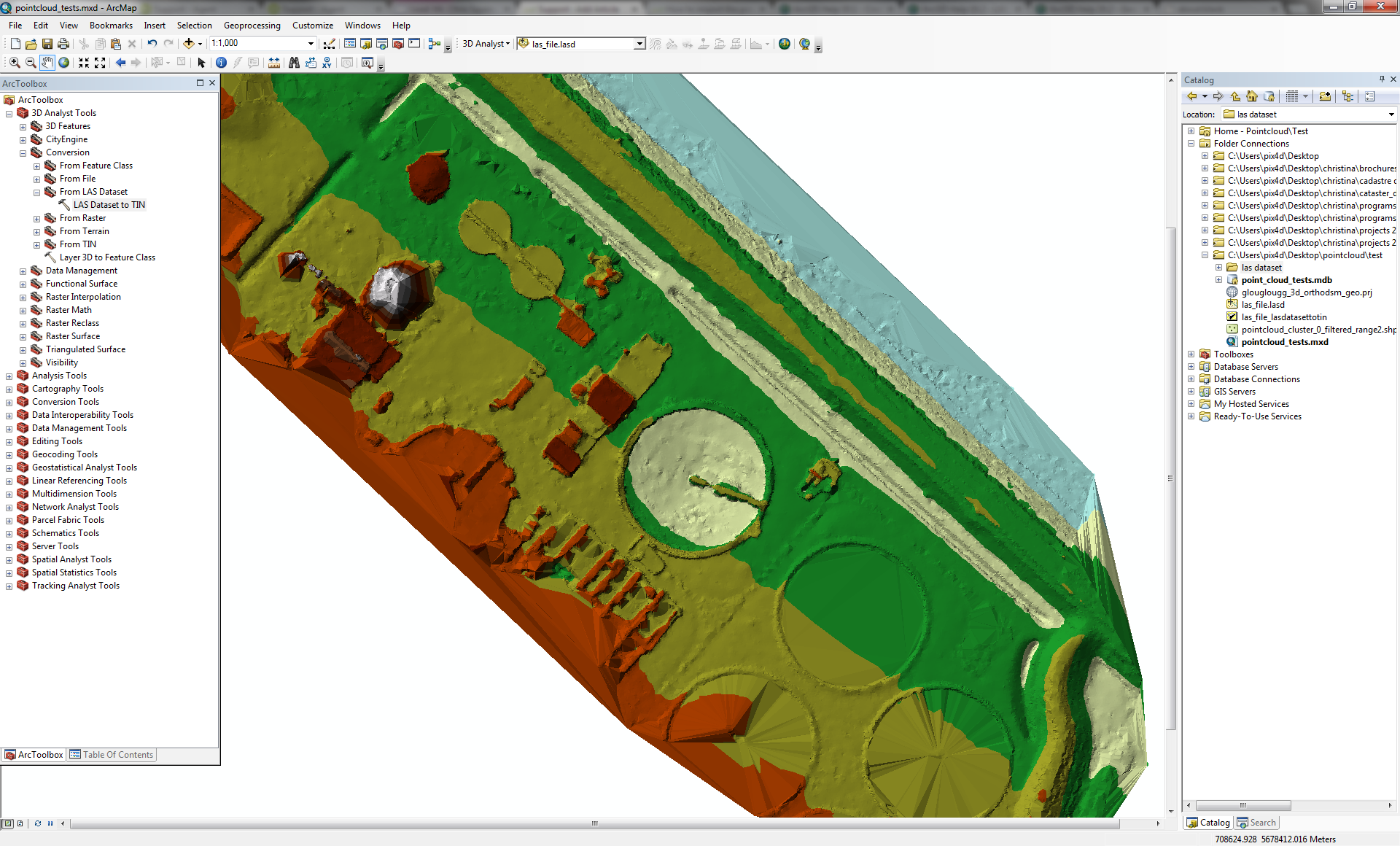Click the Catalog Home button in Catalog panel
Screen dimensions: 1400x846
click(1252, 96)
